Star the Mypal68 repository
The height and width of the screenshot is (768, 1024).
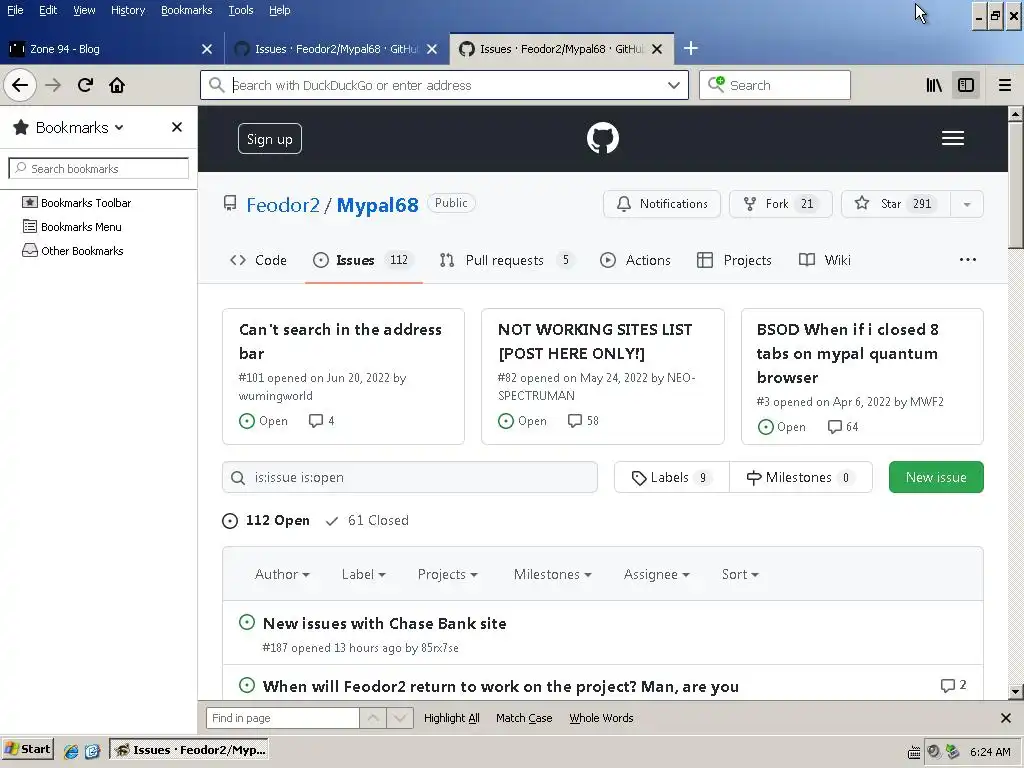point(896,204)
